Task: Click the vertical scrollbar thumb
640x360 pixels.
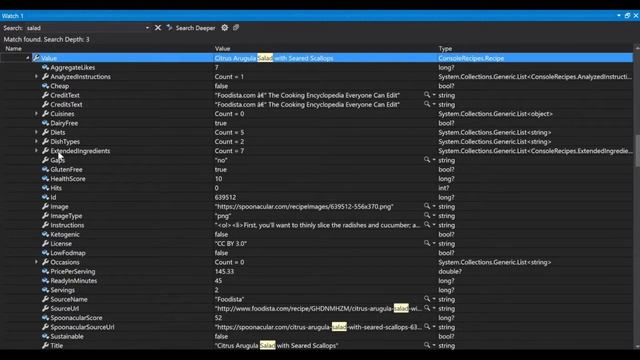Action: tap(637, 151)
